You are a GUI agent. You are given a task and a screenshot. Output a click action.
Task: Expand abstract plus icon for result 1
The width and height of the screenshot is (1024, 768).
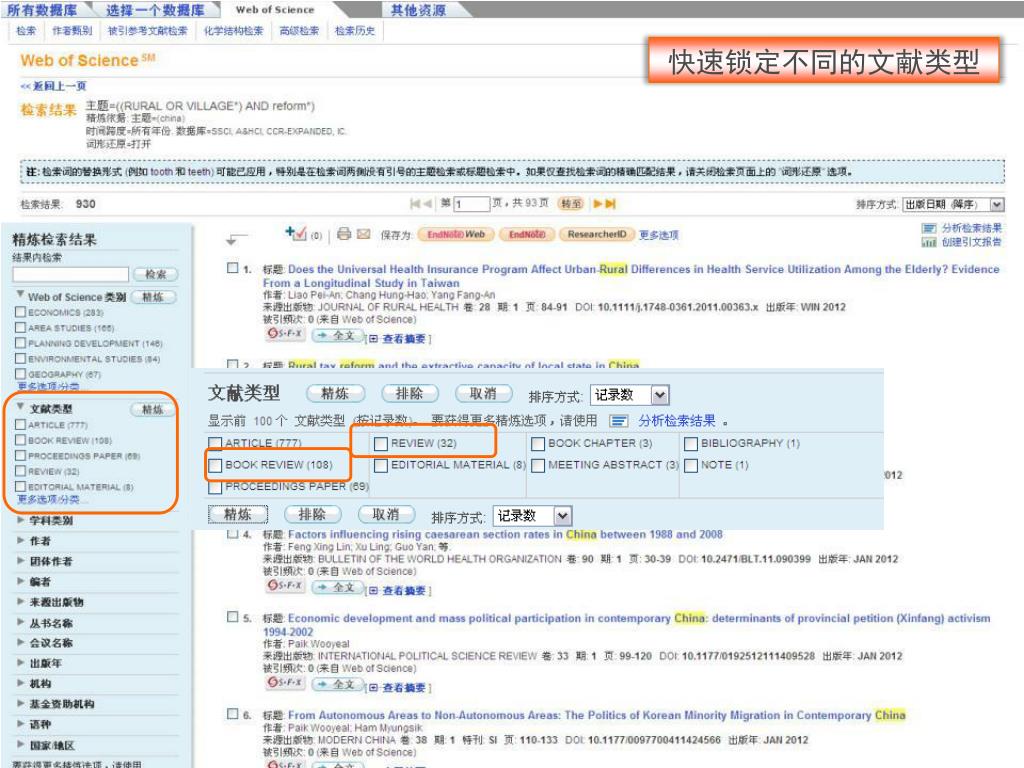tap(373, 339)
